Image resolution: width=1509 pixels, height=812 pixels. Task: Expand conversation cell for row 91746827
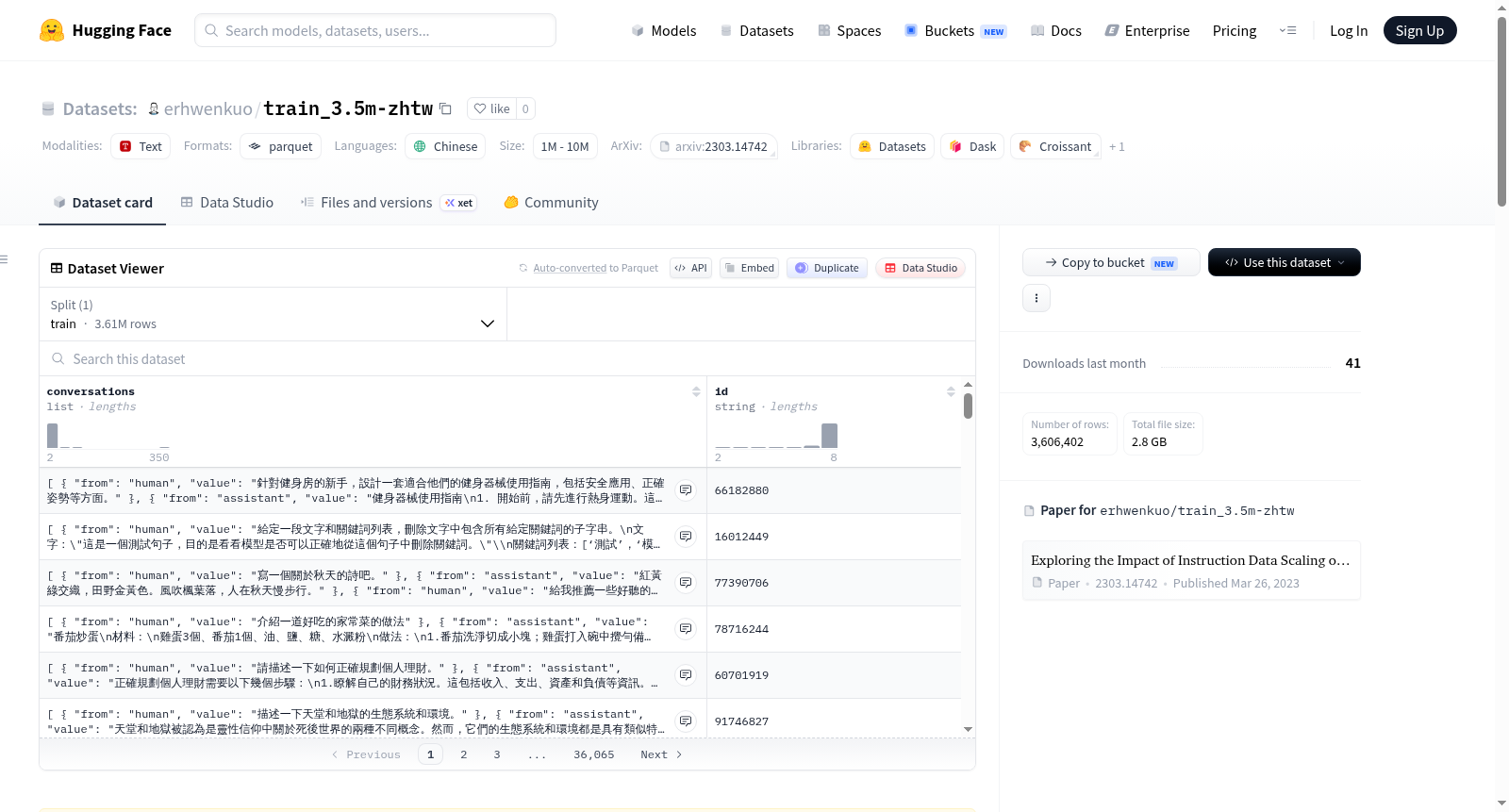(686, 721)
